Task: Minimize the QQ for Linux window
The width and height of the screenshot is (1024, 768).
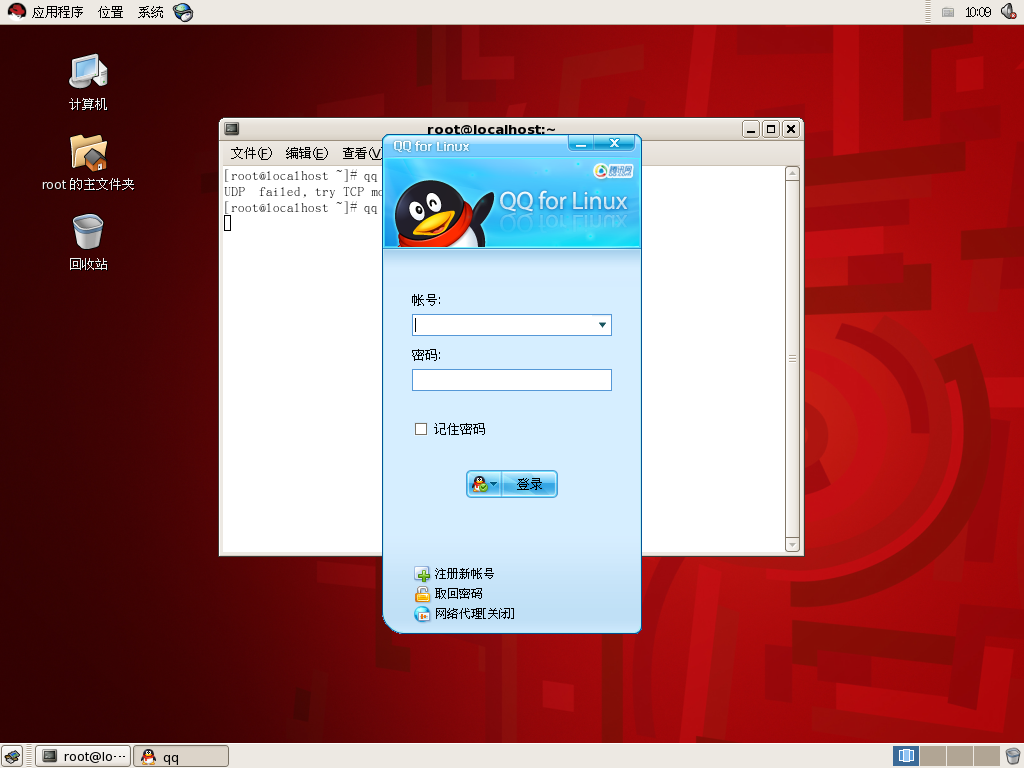Action: (x=581, y=143)
